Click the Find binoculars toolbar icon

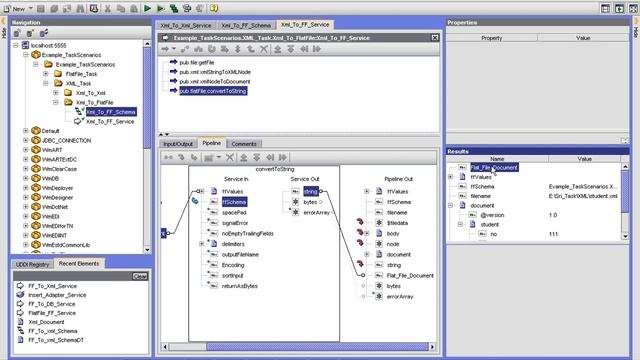(80, 8)
